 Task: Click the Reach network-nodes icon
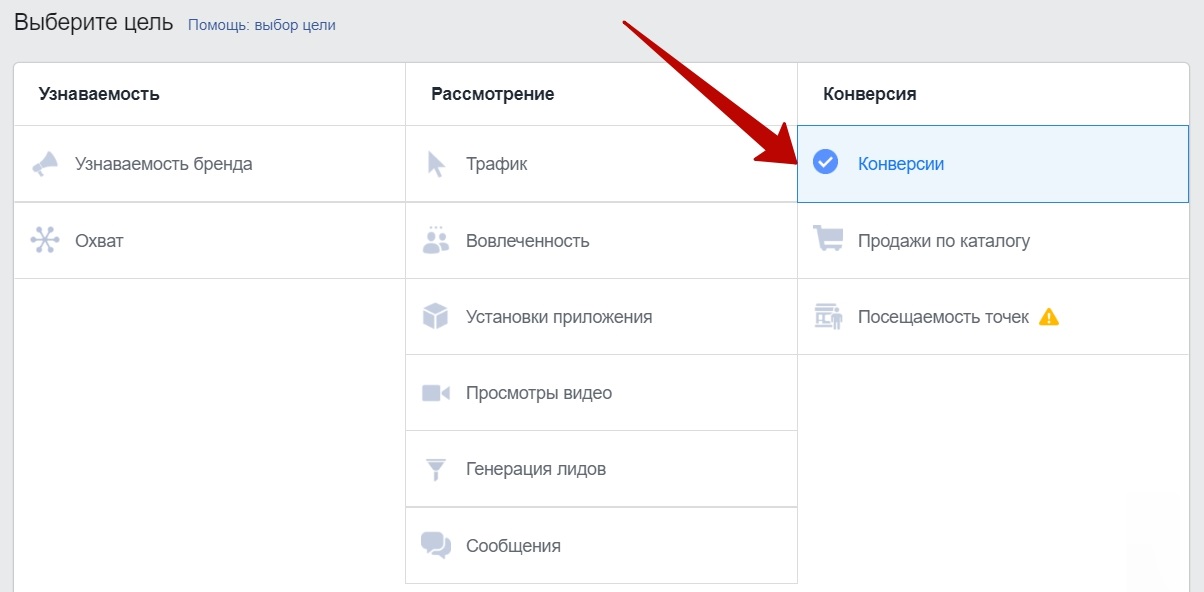click(44, 240)
